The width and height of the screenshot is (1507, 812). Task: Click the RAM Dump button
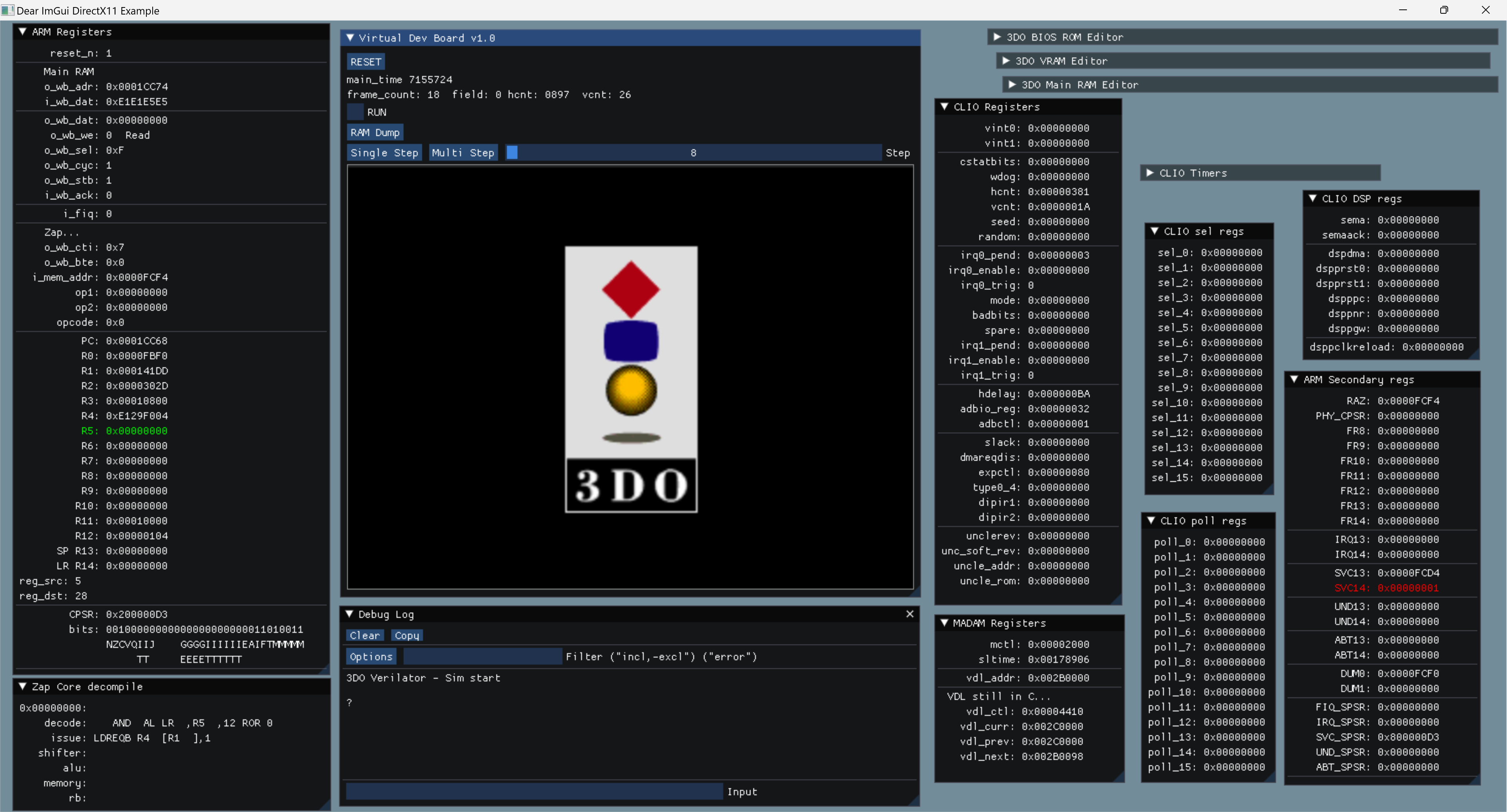374,132
